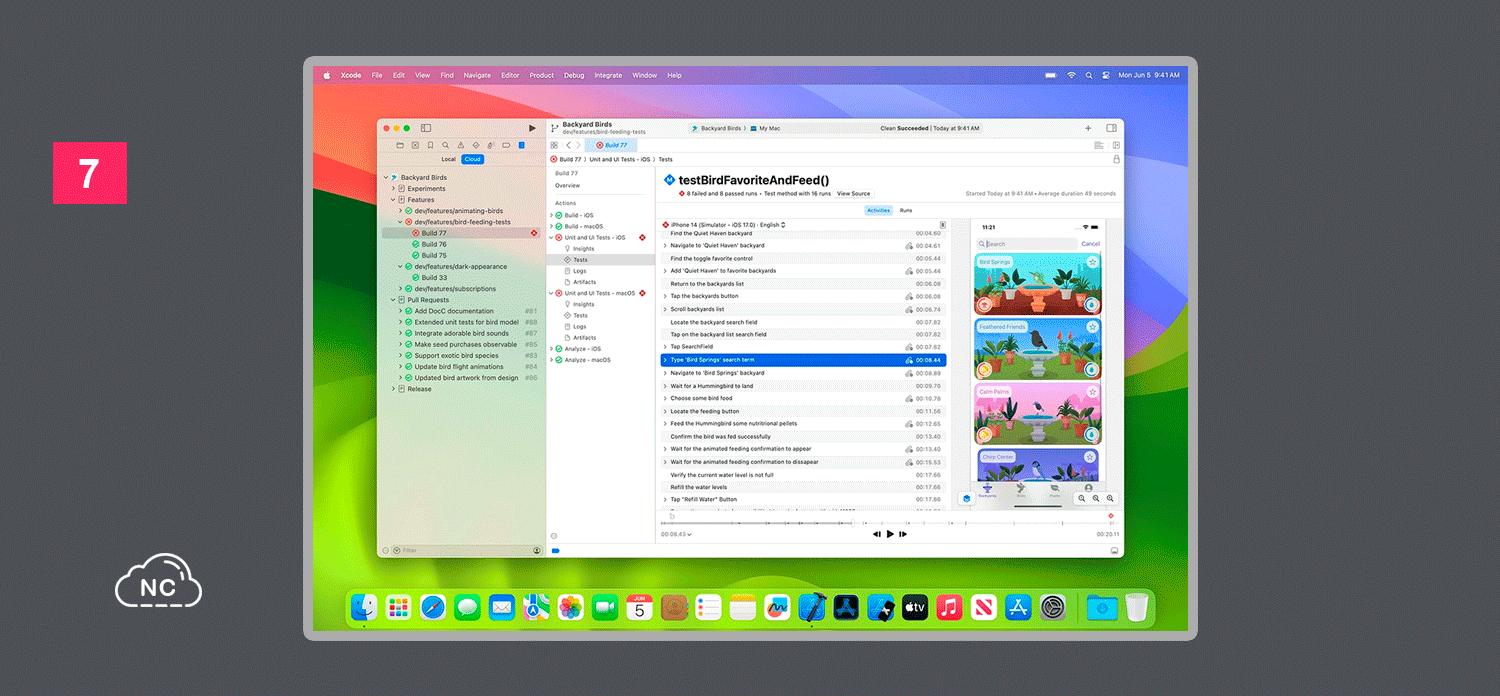Click the device icon in iPhone 14 row
1500x696 pixels.
[942, 225]
